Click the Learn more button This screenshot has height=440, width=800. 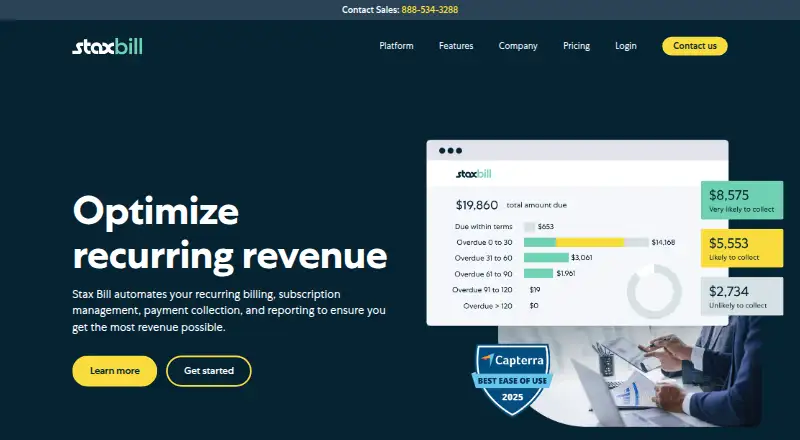click(x=115, y=371)
